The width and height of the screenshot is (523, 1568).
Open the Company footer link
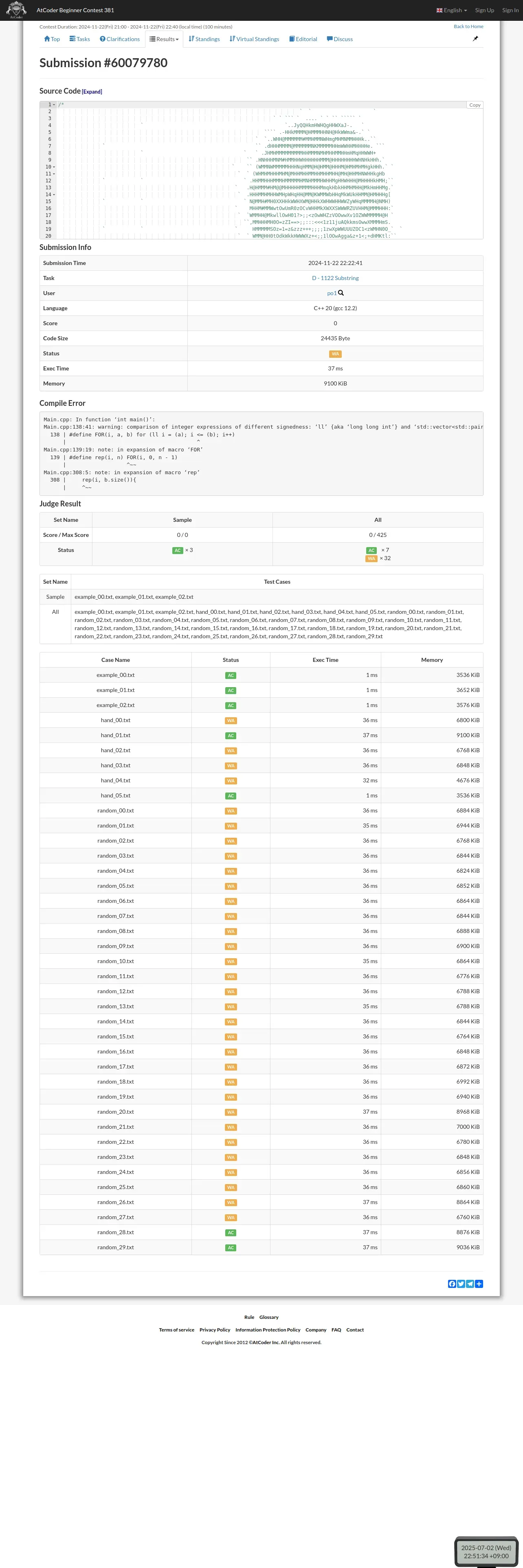(x=316, y=1330)
